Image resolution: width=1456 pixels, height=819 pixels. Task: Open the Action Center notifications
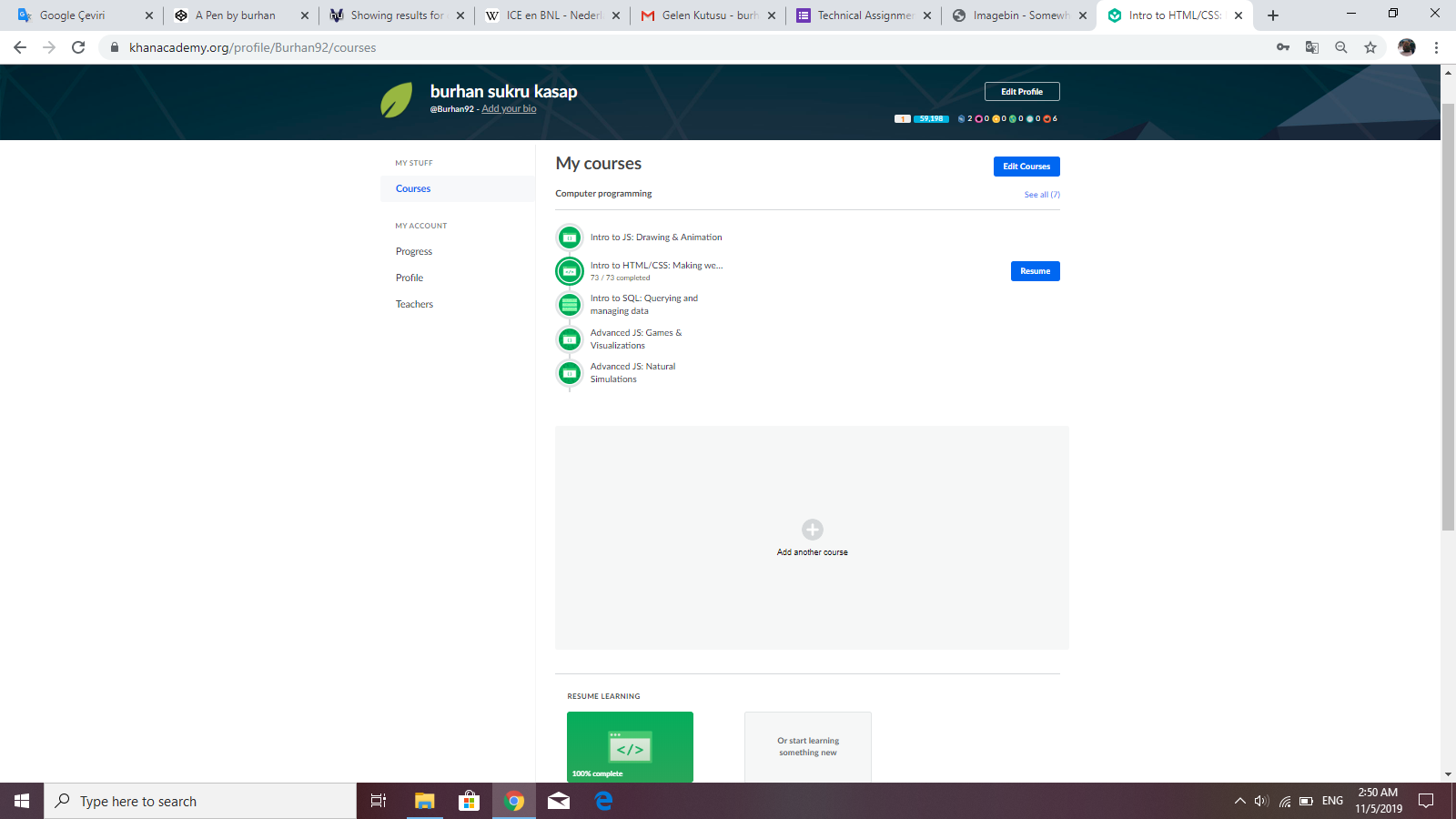1426,801
